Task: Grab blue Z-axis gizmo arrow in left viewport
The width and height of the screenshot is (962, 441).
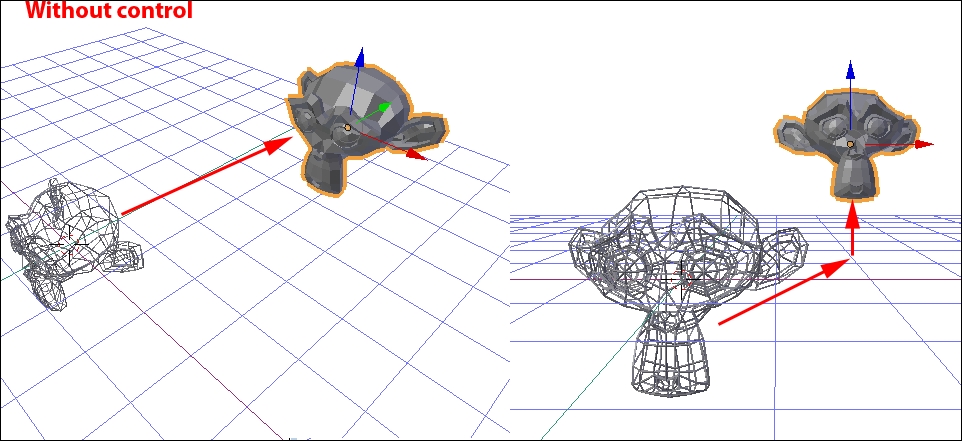Action: click(x=360, y=58)
